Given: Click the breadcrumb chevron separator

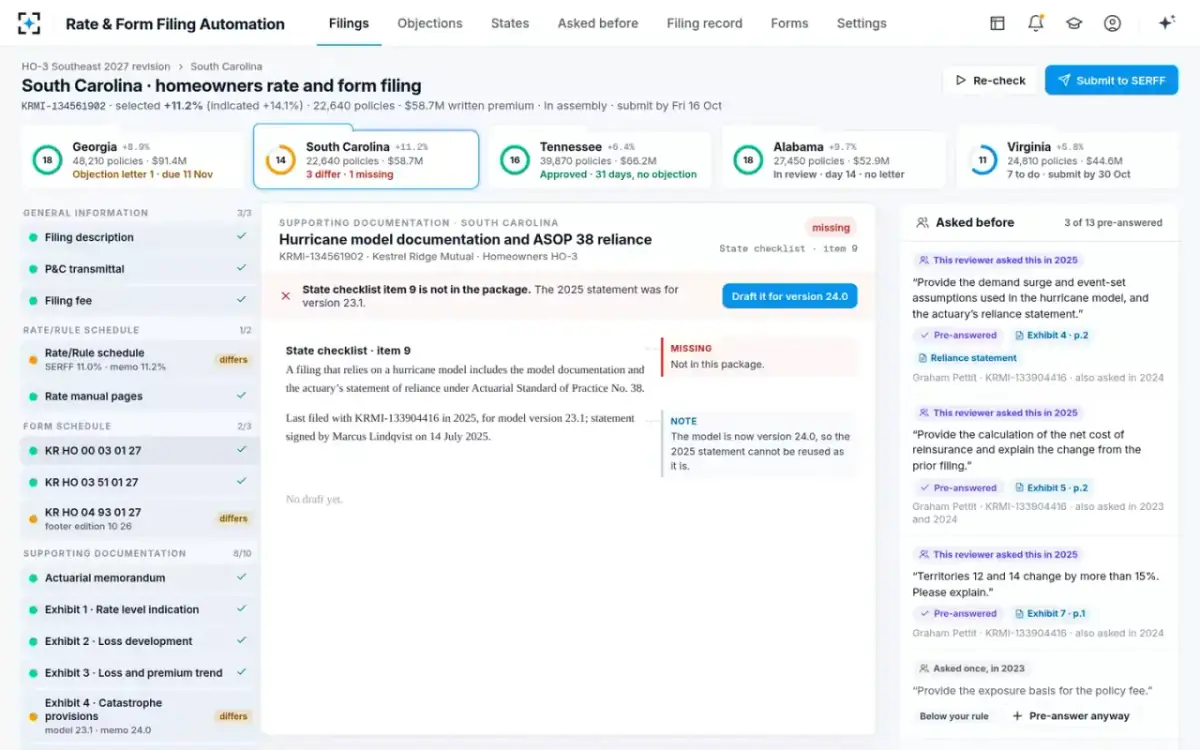Looking at the screenshot, I should point(180,67).
